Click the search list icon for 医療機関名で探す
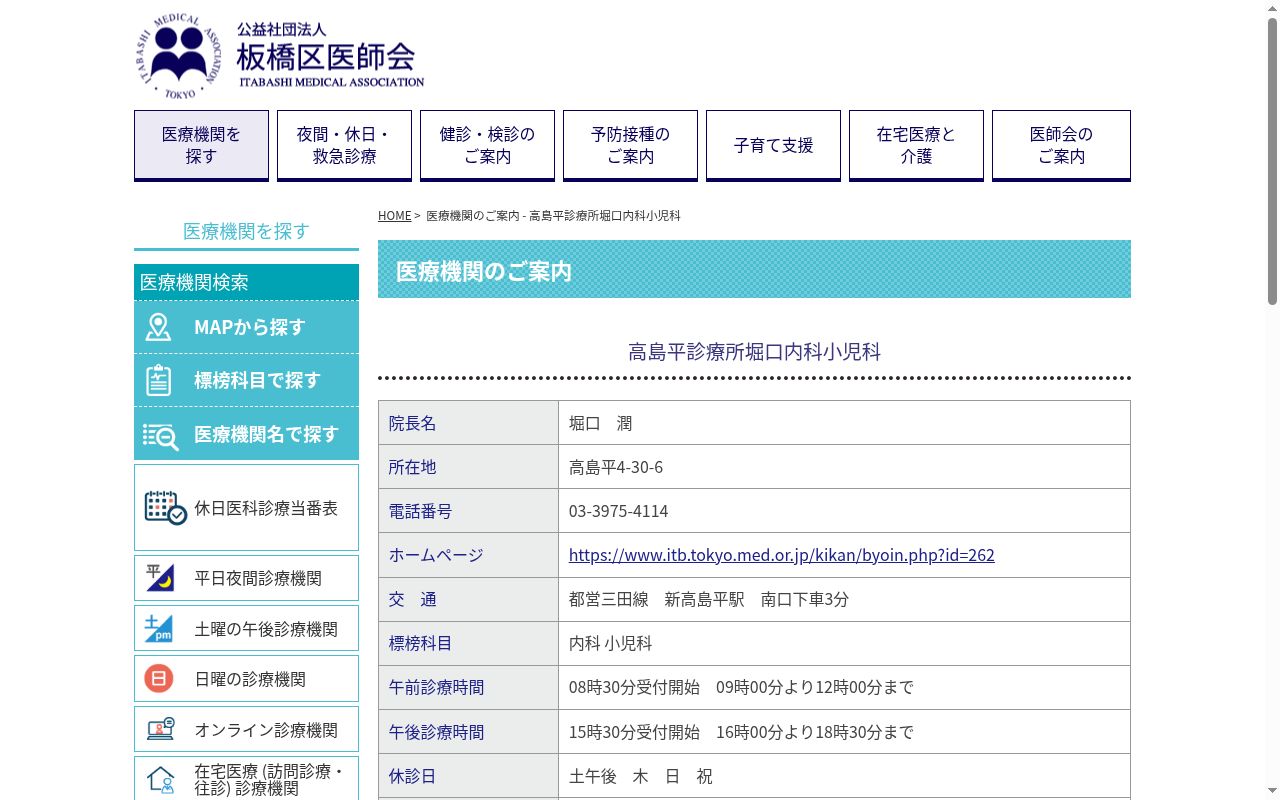 tap(160, 435)
